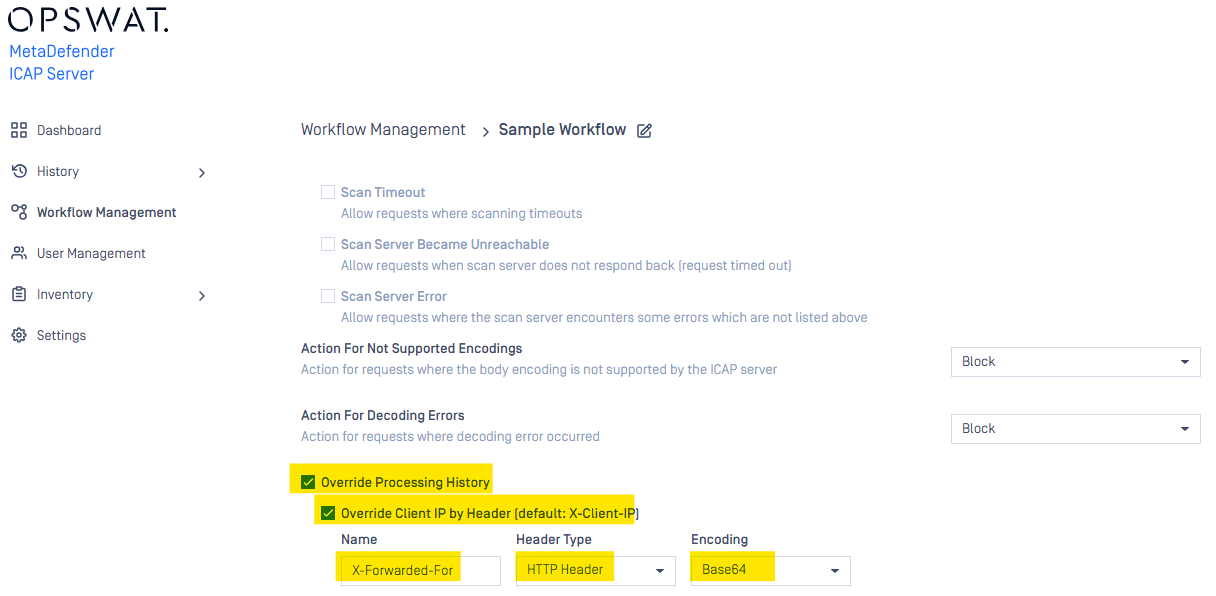Click the edit pencil beside Sample Workflow
The width and height of the screenshot is (1216, 596).
point(644,131)
